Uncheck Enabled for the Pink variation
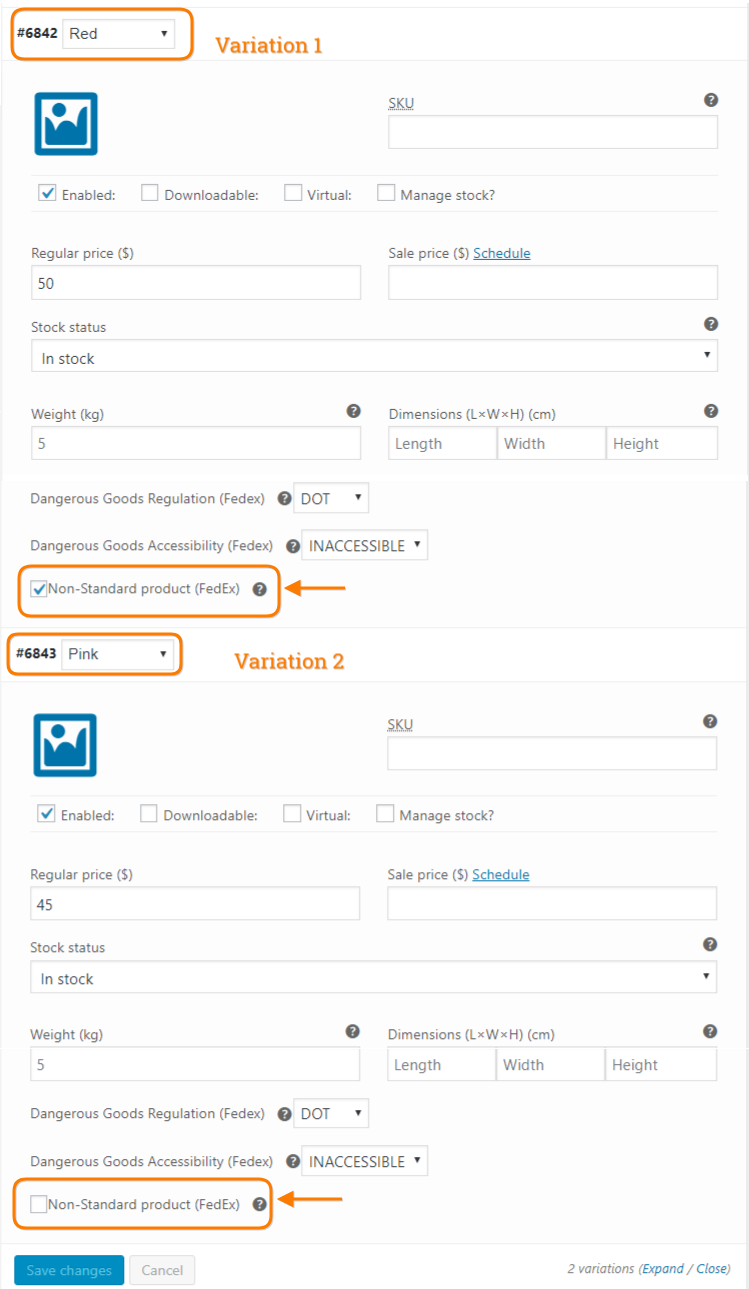The width and height of the screenshot is (749, 1289). point(46,814)
